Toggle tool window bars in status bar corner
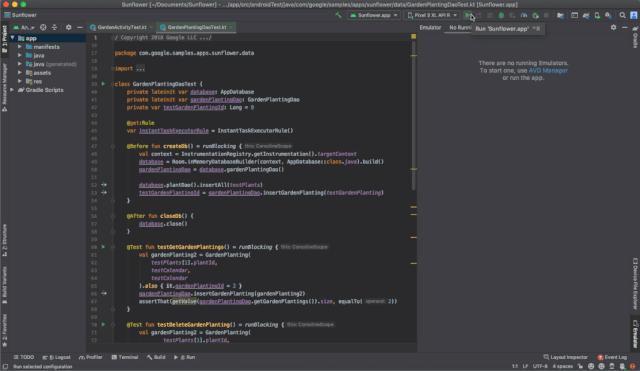Viewport: 640px width, 371px height. [x=5, y=367]
